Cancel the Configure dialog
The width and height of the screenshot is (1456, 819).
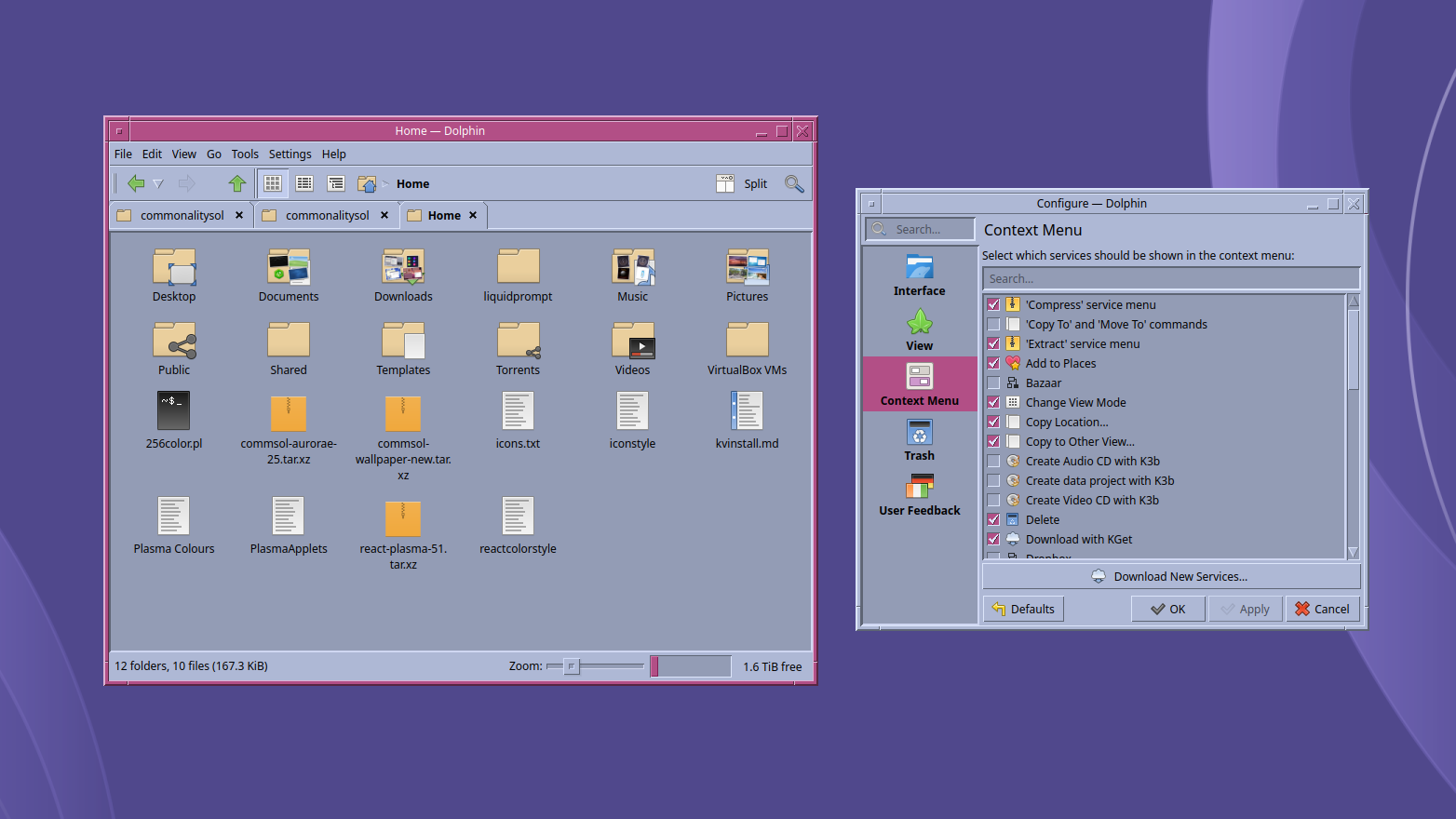(1323, 609)
